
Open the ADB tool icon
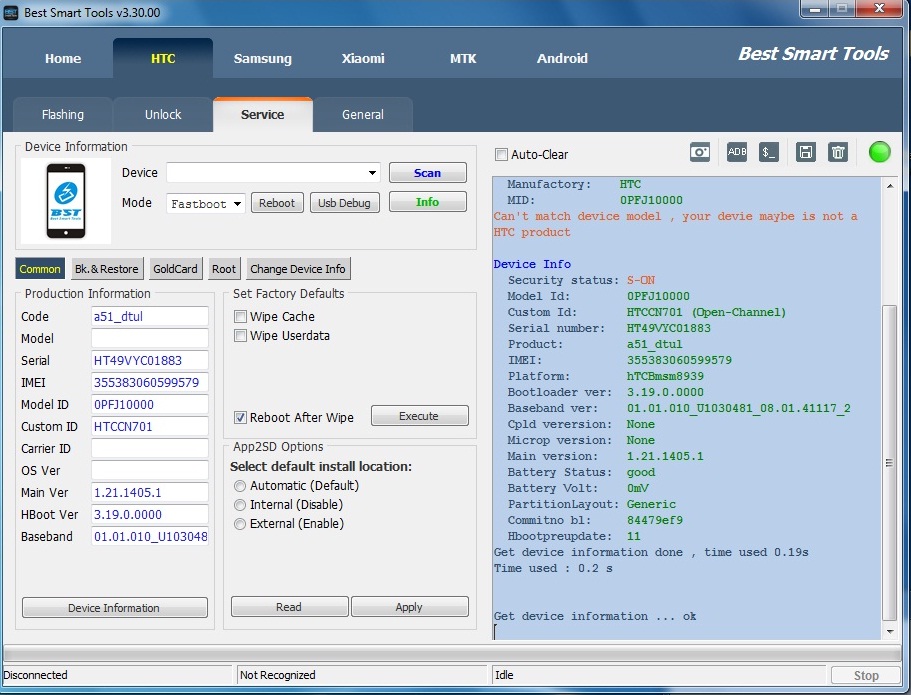(x=737, y=152)
